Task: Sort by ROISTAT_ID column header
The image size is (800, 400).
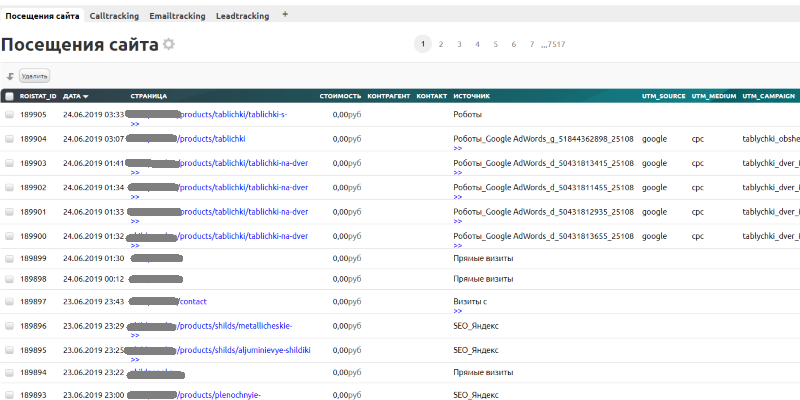Action: 38,96
